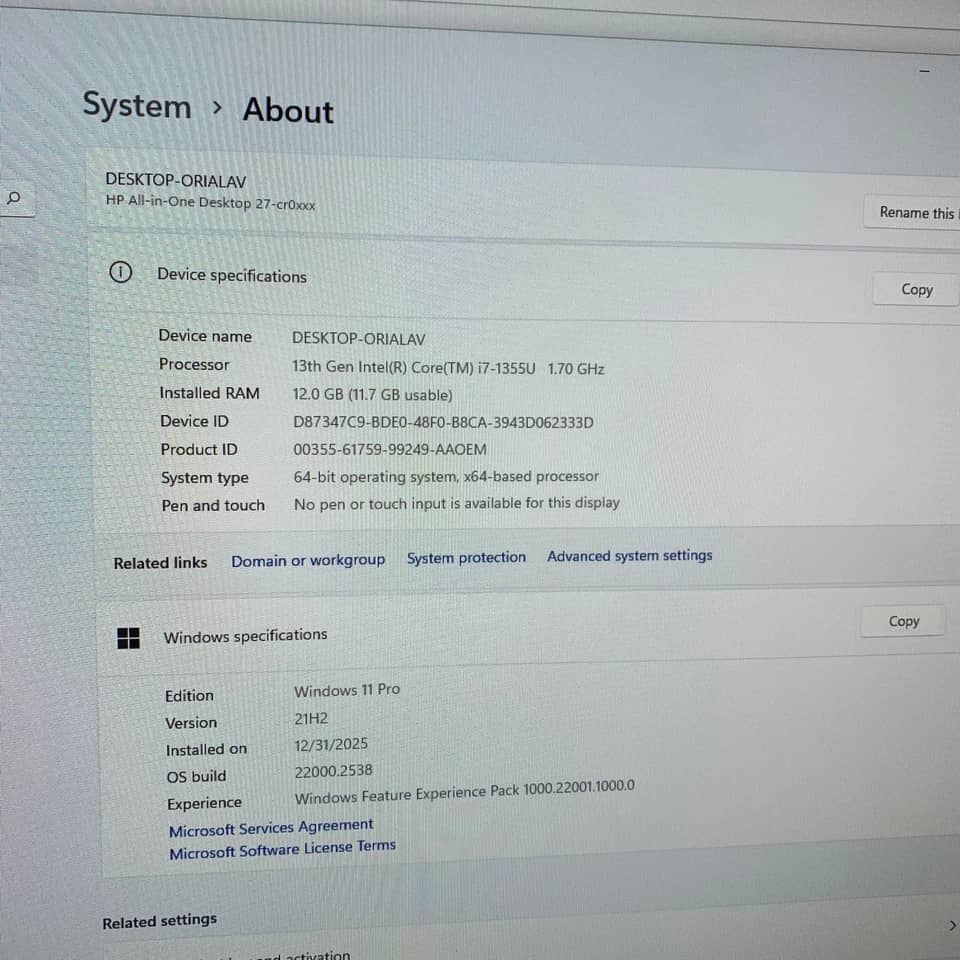Click the Device ID label

(x=194, y=421)
